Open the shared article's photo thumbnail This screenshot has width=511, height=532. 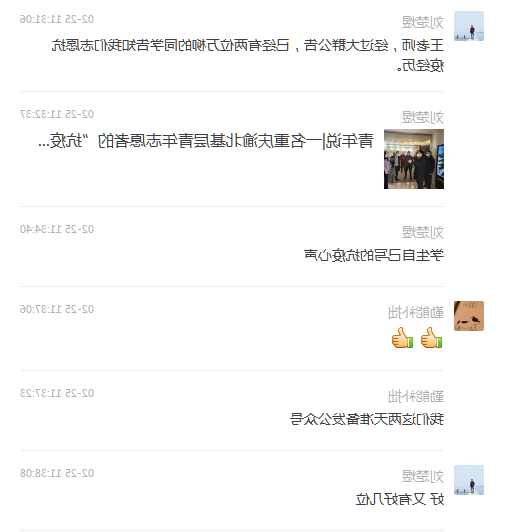[x=414, y=159]
